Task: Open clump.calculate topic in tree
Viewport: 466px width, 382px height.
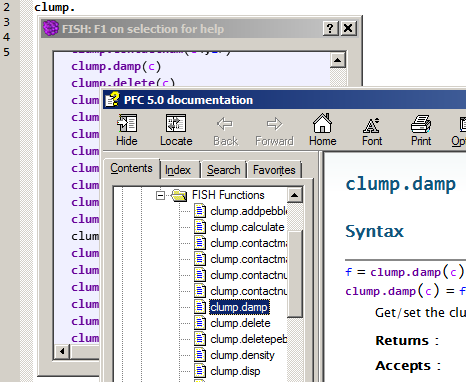Action: pyautogui.click(x=247, y=227)
